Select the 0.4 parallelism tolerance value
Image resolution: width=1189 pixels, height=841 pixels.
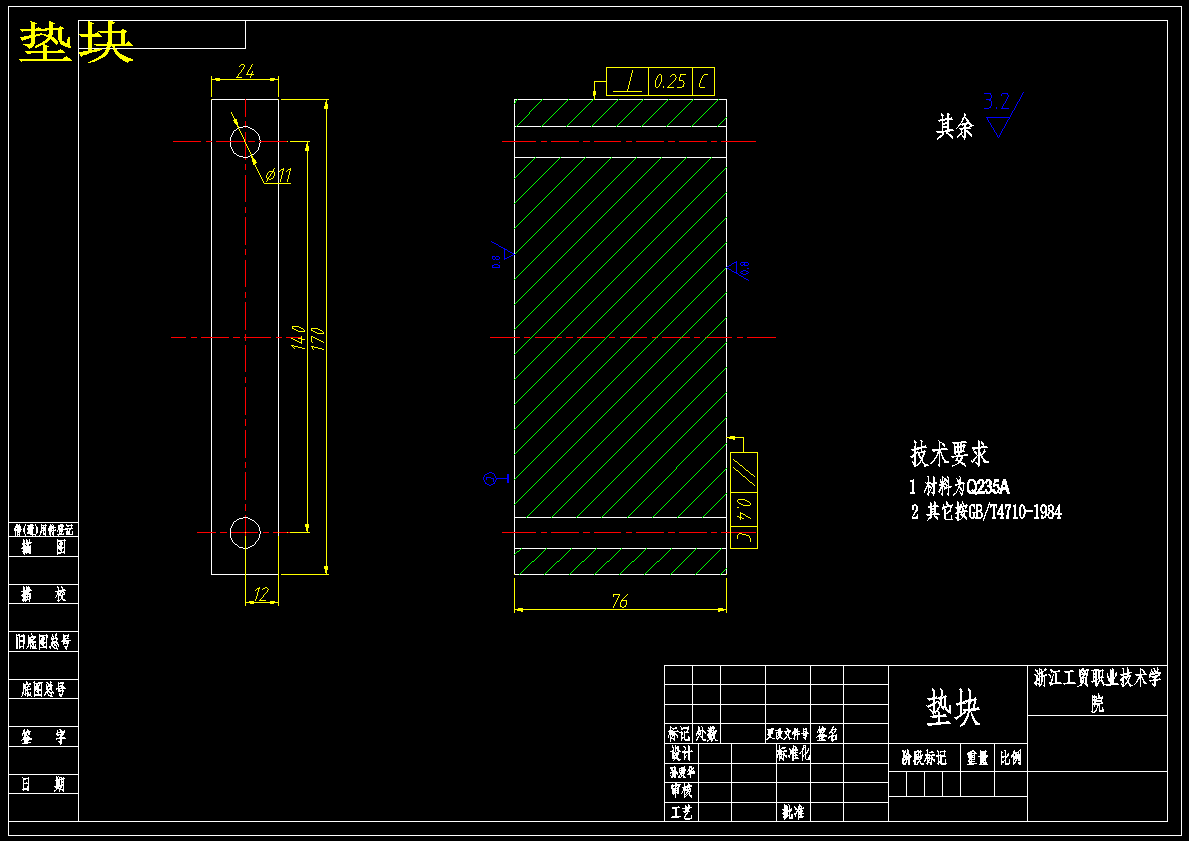click(x=744, y=509)
